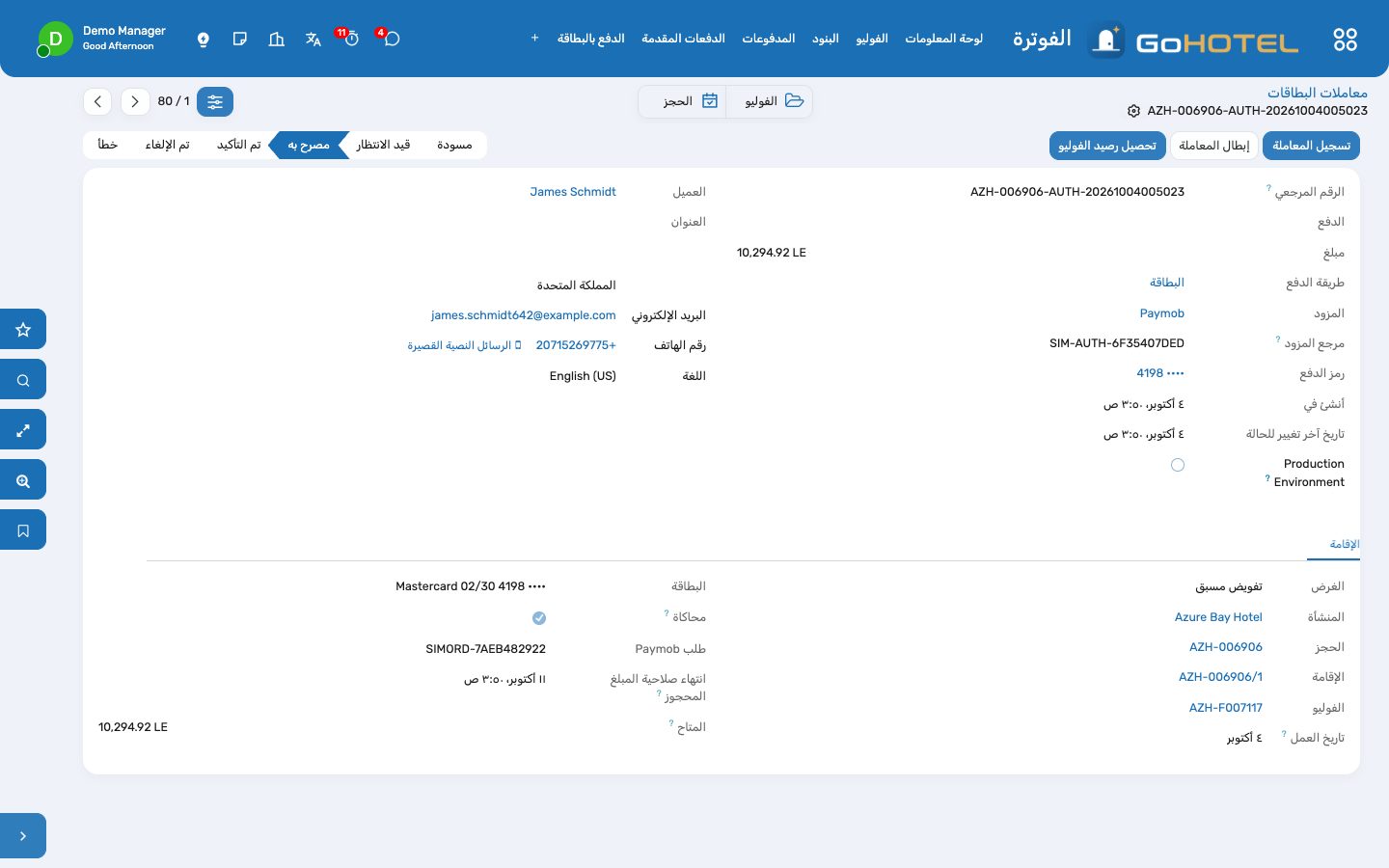Click the search sidebar icon
Screen dimensions: 1389x868
coord(23,379)
